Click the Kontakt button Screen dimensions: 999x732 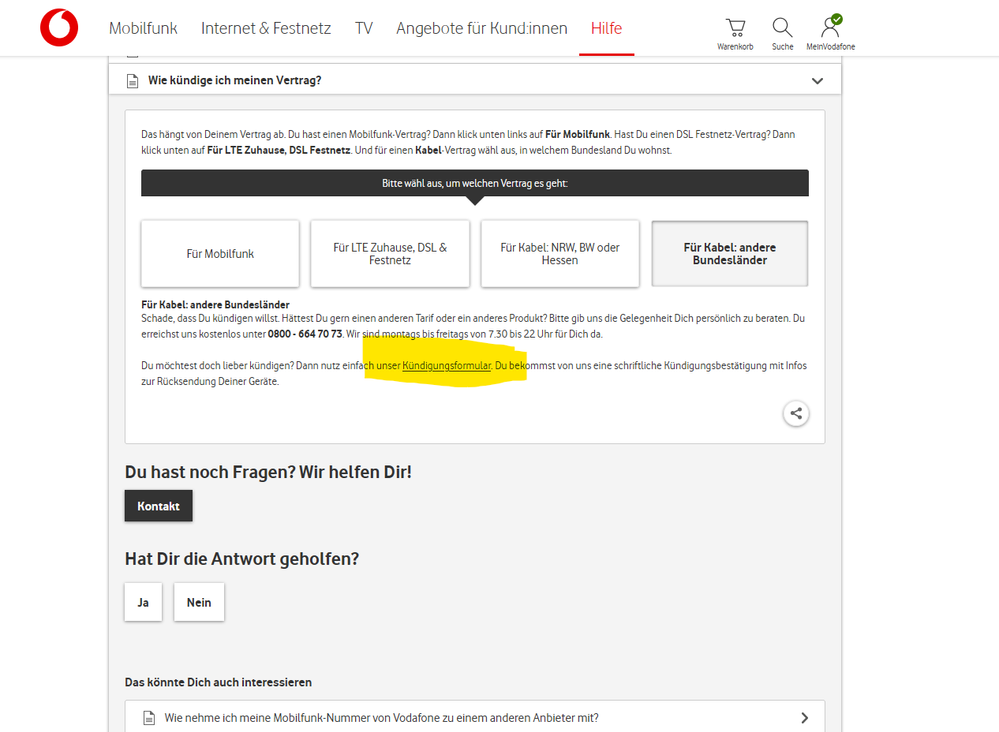pos(159,506)
